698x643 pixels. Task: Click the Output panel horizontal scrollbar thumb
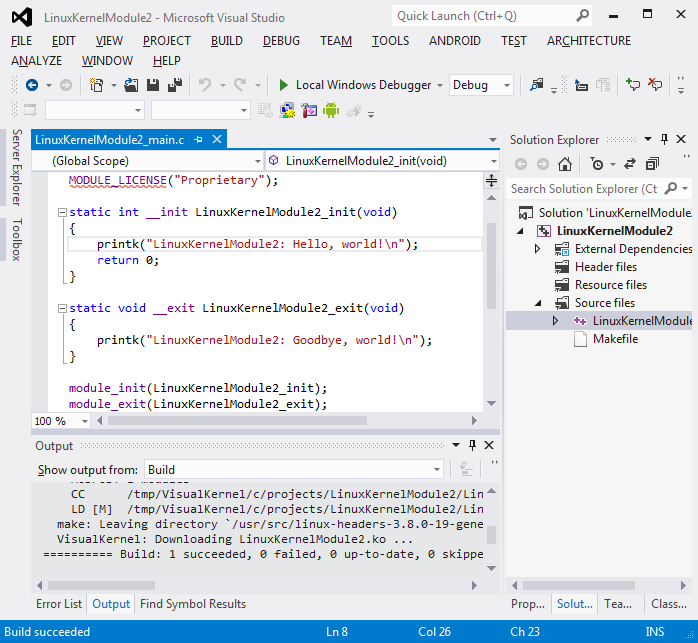(x=101, y=585)
